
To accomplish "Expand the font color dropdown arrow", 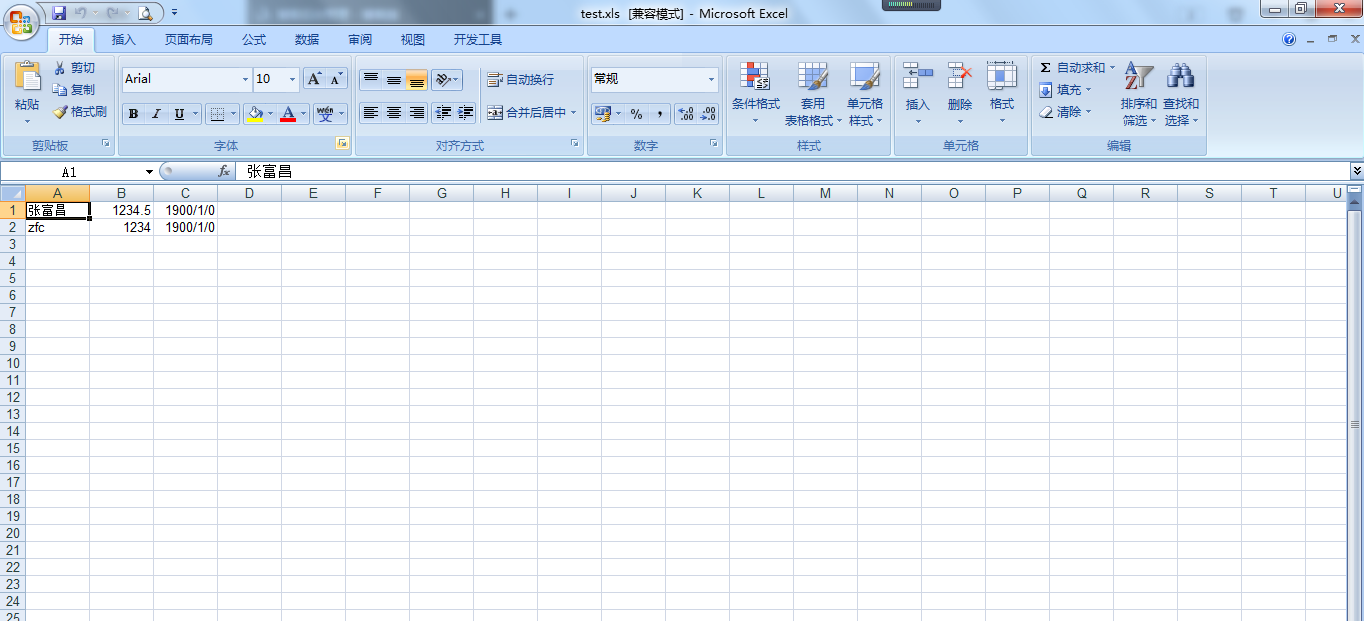I will pyautogui.click(x=305, y=114).
